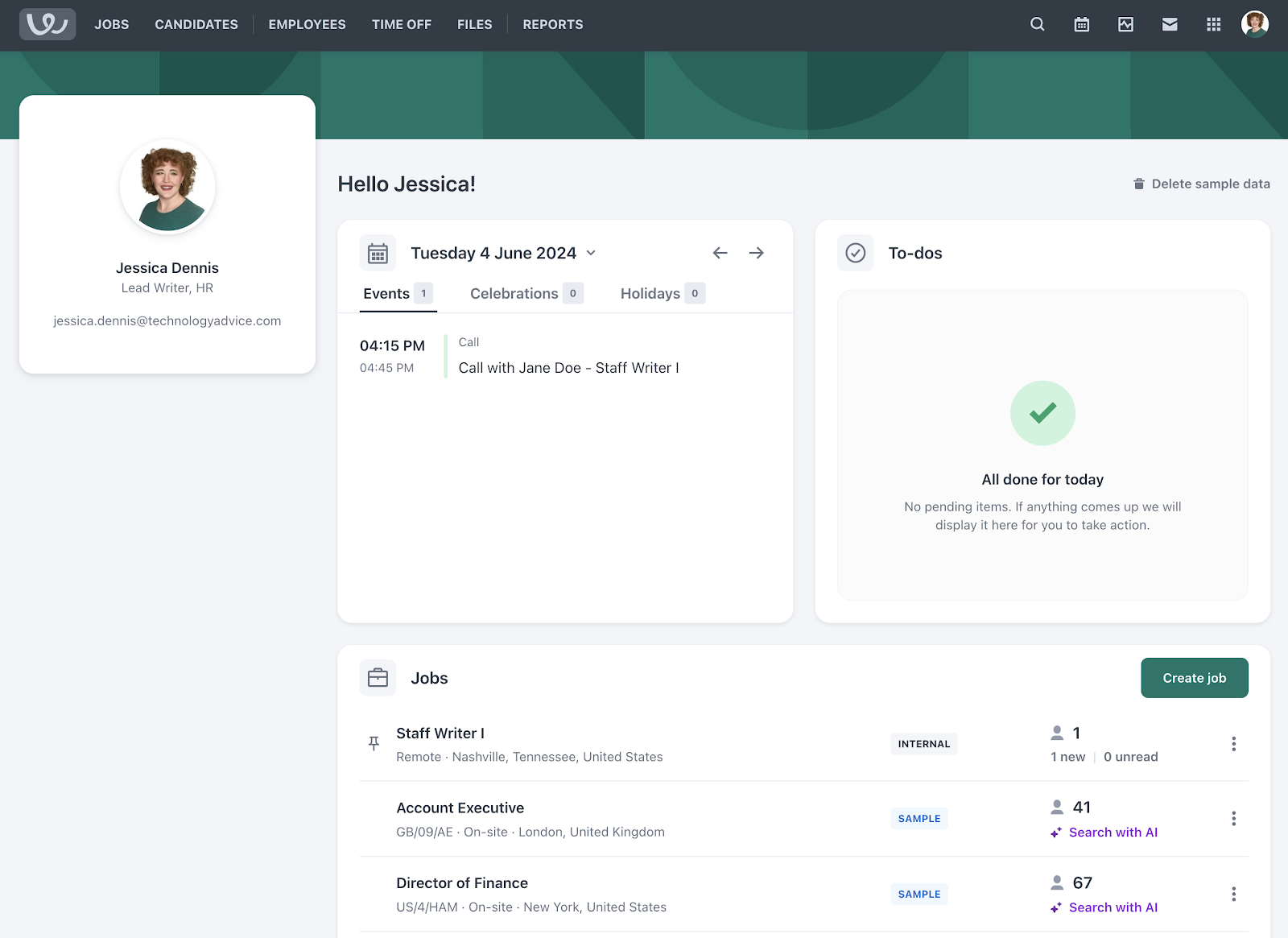Open the CANDIDATES menu item

[x=196, y=24]
